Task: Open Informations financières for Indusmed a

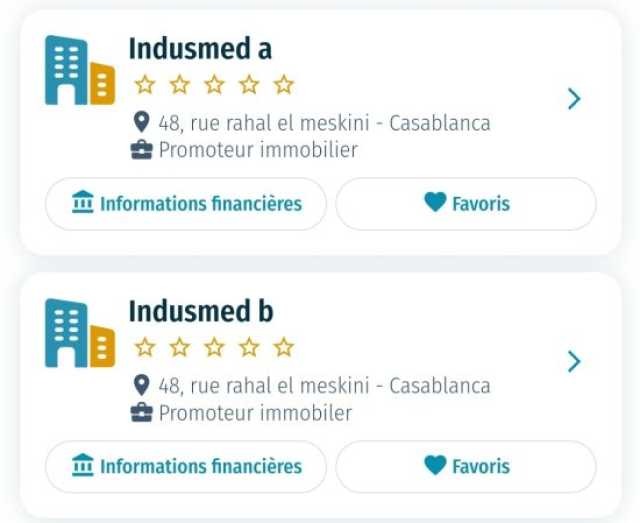Action: pos(186,204)
